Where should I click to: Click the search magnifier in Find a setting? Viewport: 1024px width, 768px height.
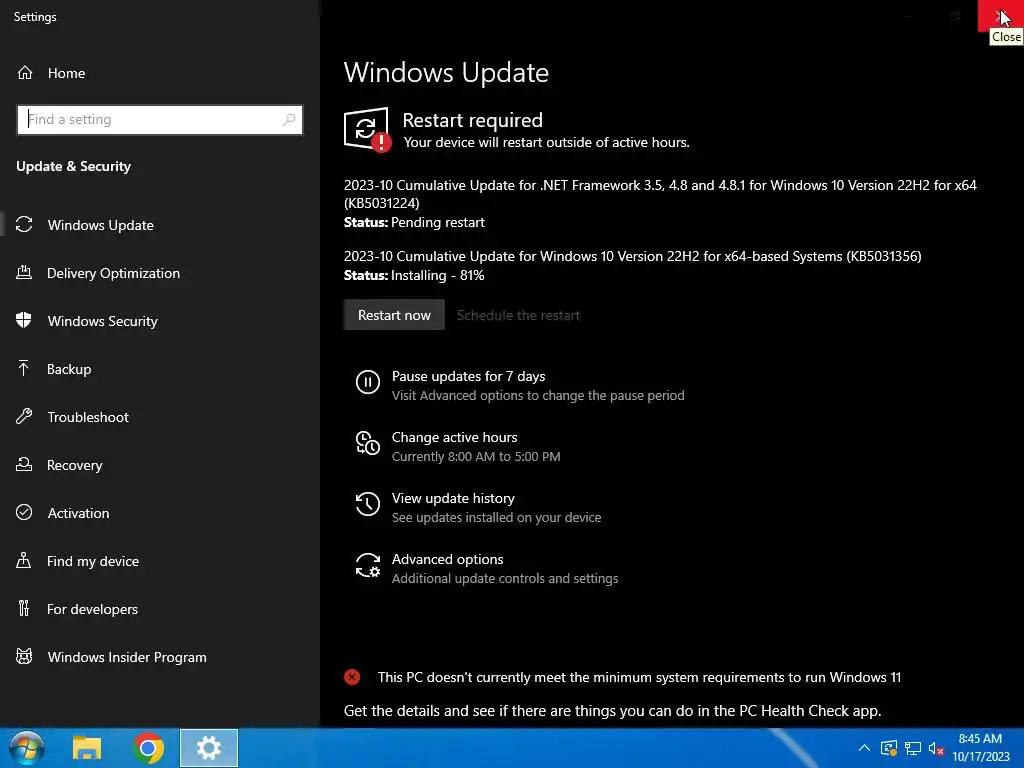(x=289, y=120)
